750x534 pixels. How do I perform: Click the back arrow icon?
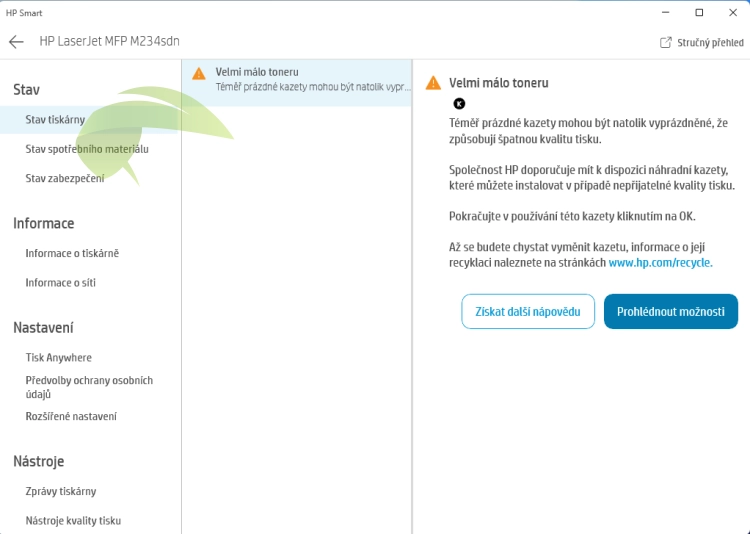click(x=16, y=42)
